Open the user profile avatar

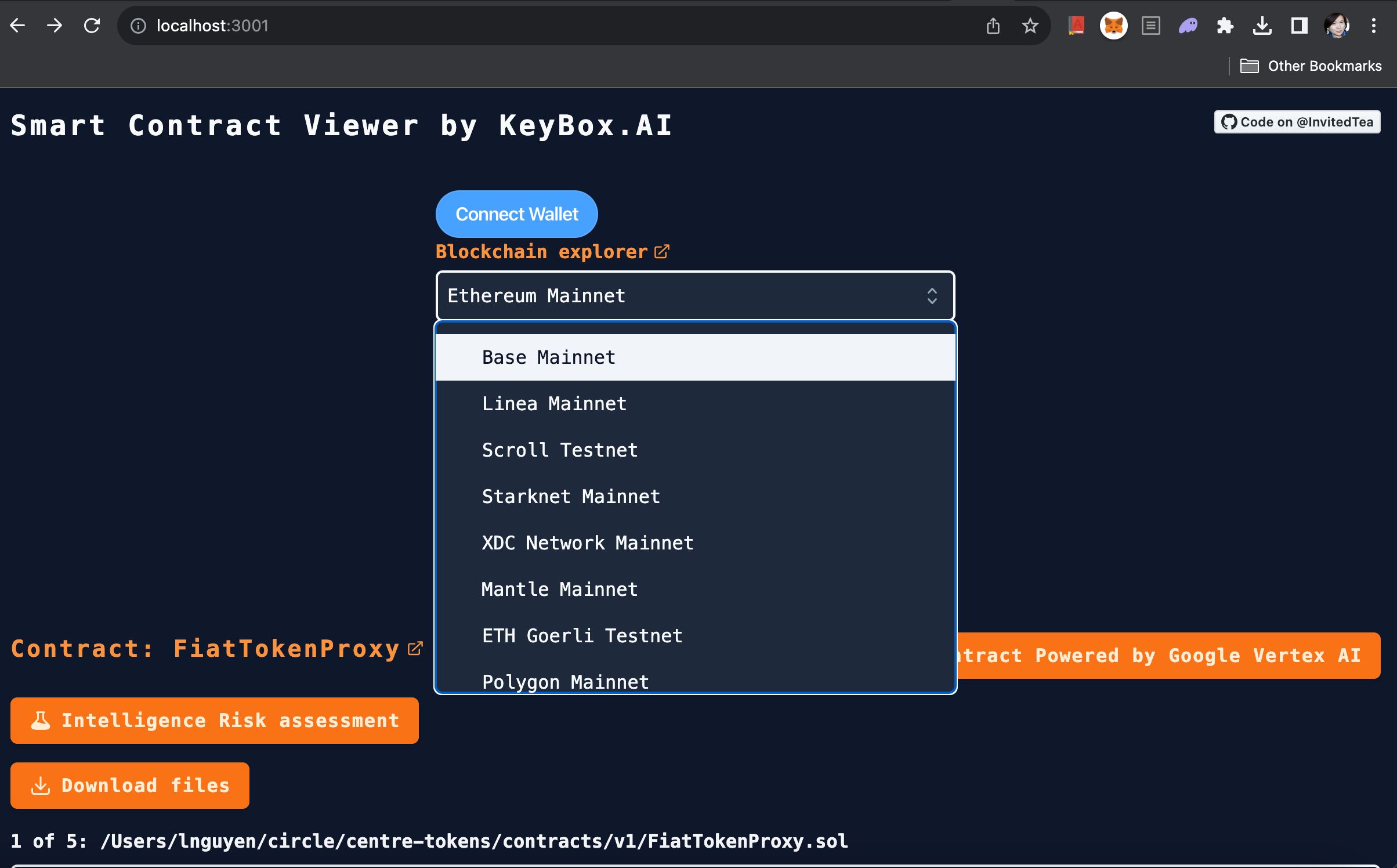[x=1336, y=26]
